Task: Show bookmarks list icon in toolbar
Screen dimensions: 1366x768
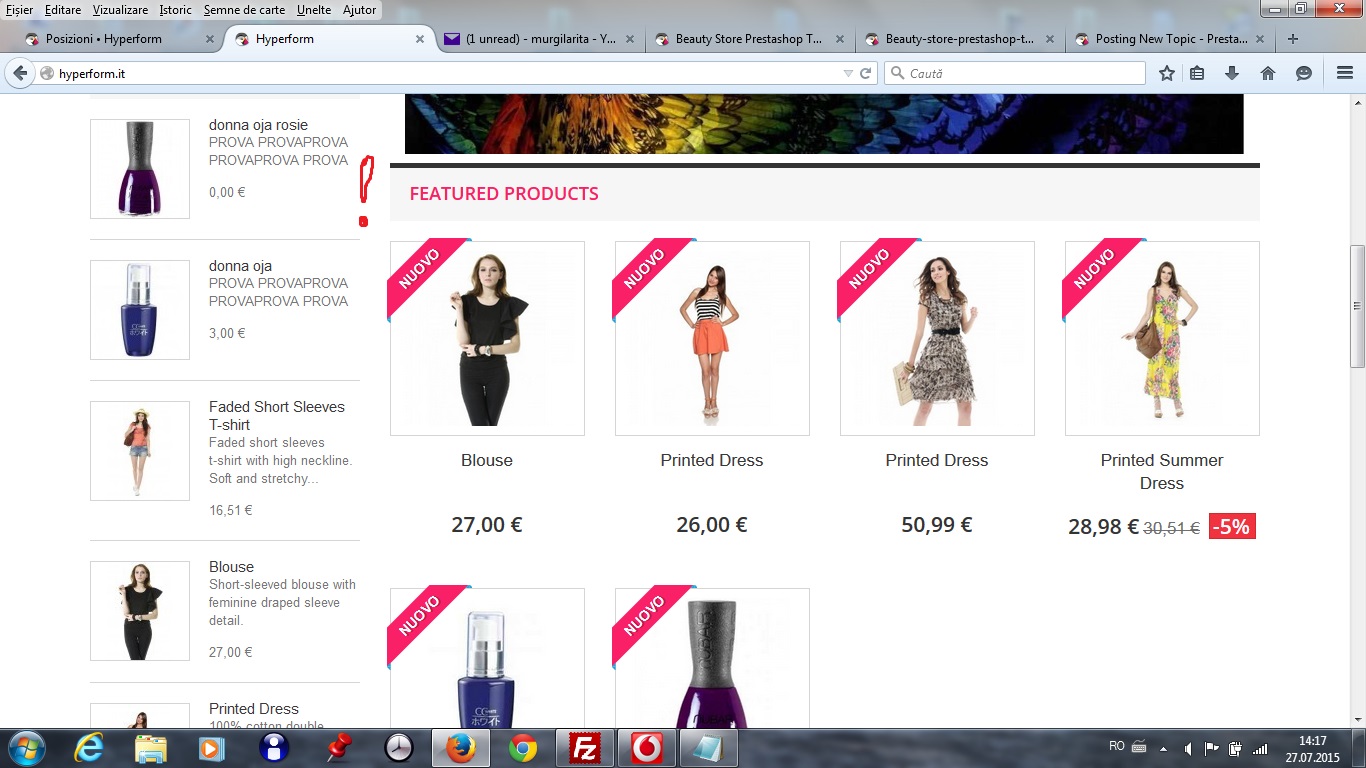Action: coord(1197,73)
